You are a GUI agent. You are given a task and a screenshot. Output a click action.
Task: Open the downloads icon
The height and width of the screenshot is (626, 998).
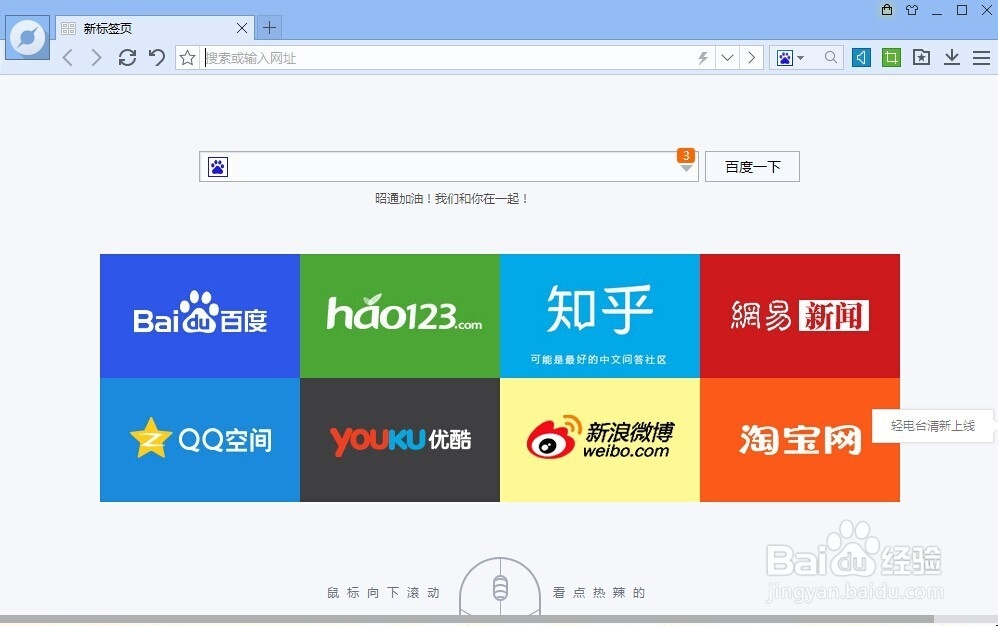(x=952, y=58)
